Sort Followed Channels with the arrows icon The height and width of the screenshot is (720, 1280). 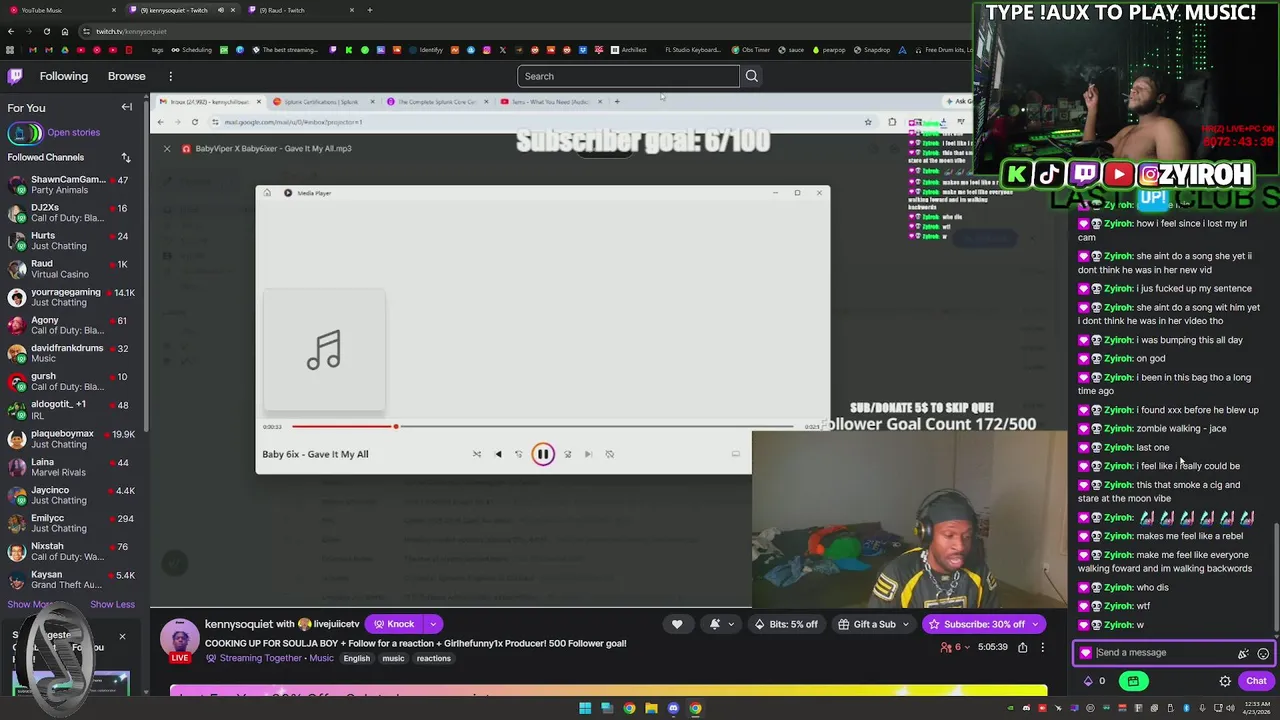[126, 157]
